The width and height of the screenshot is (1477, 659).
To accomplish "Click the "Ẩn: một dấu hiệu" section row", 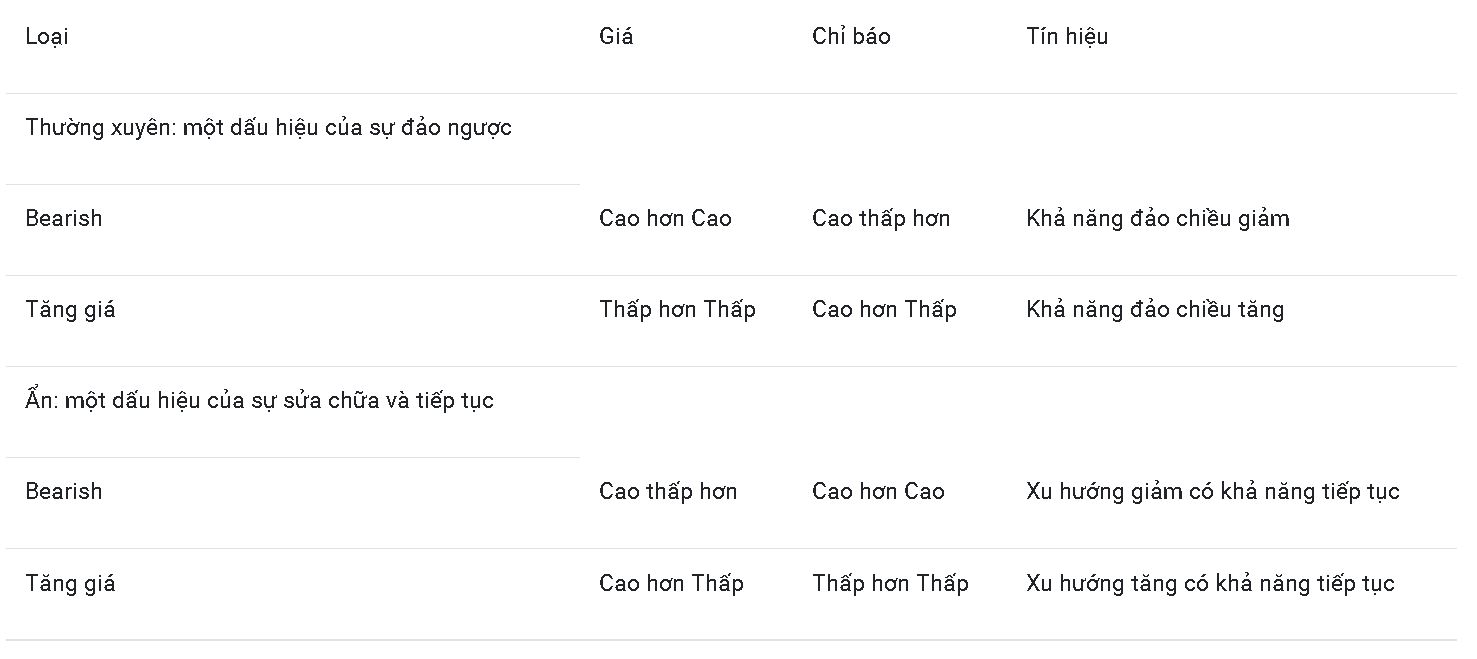I will click(259, 401).
